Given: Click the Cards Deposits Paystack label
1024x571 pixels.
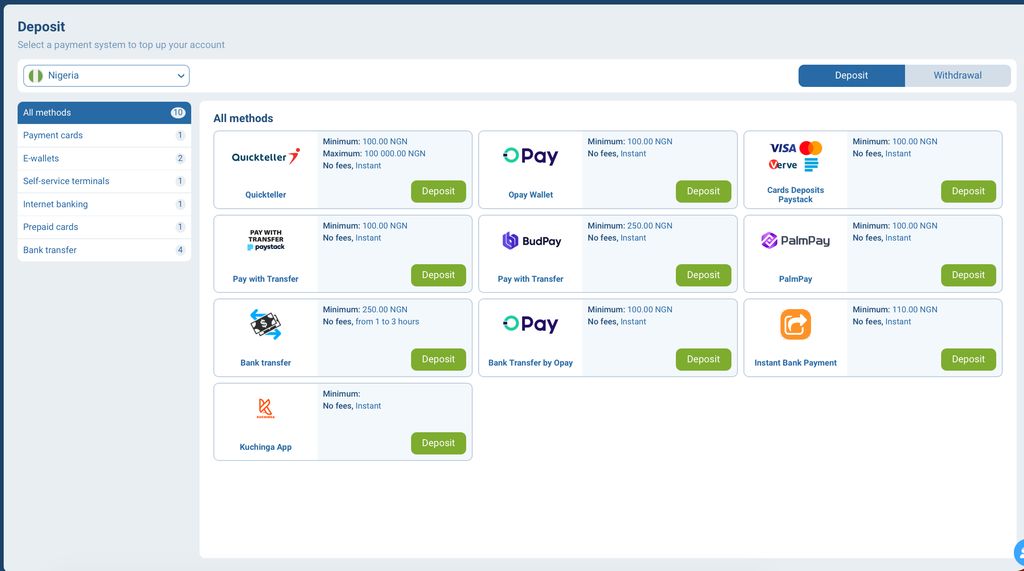Looking at the screenshot, I should (795, 195).
